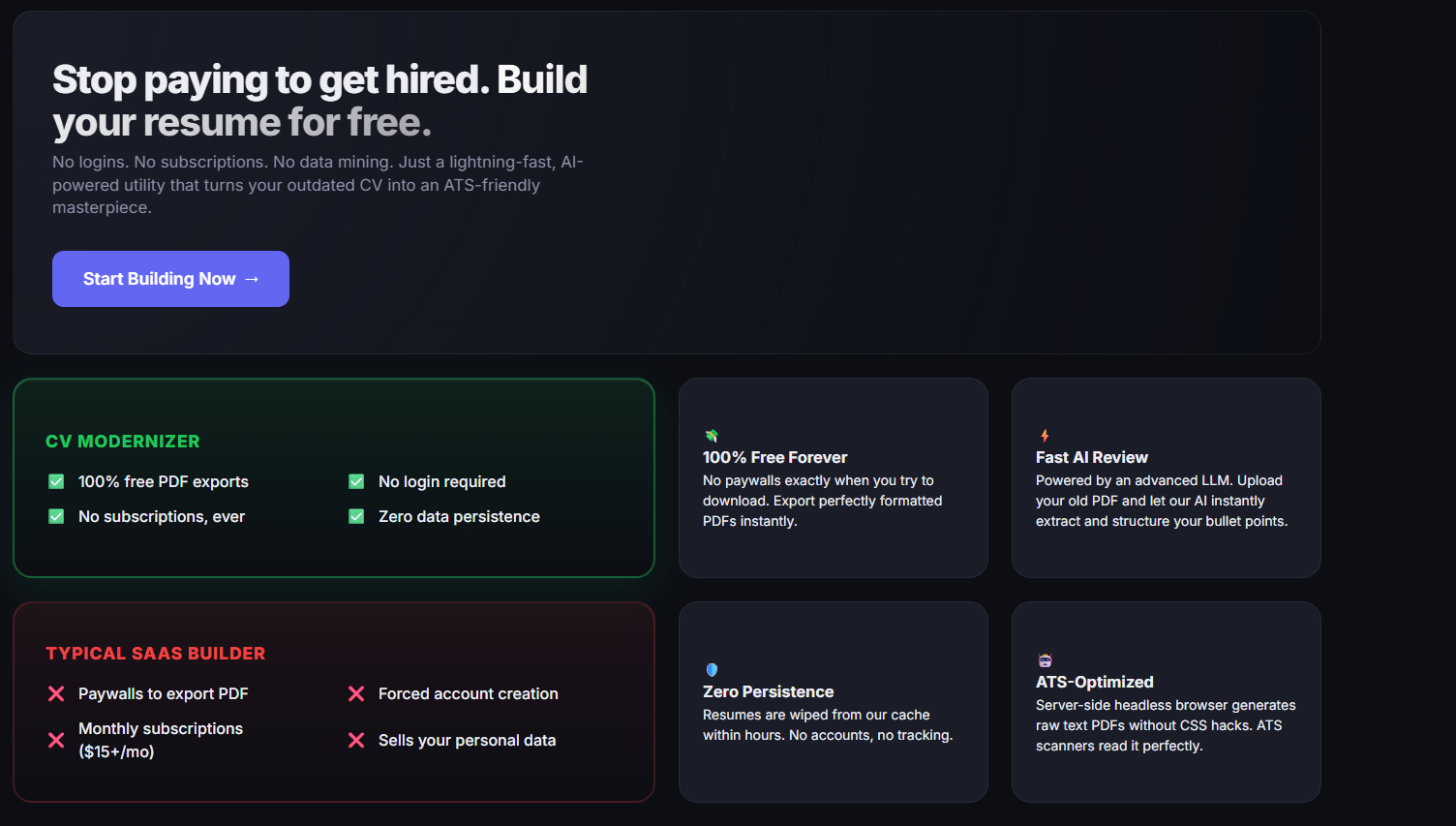Image resolution: width=1456 pixels, height=826 pixels.
Task: Open the Fast AI Review card title
Action: (1091, 457)
